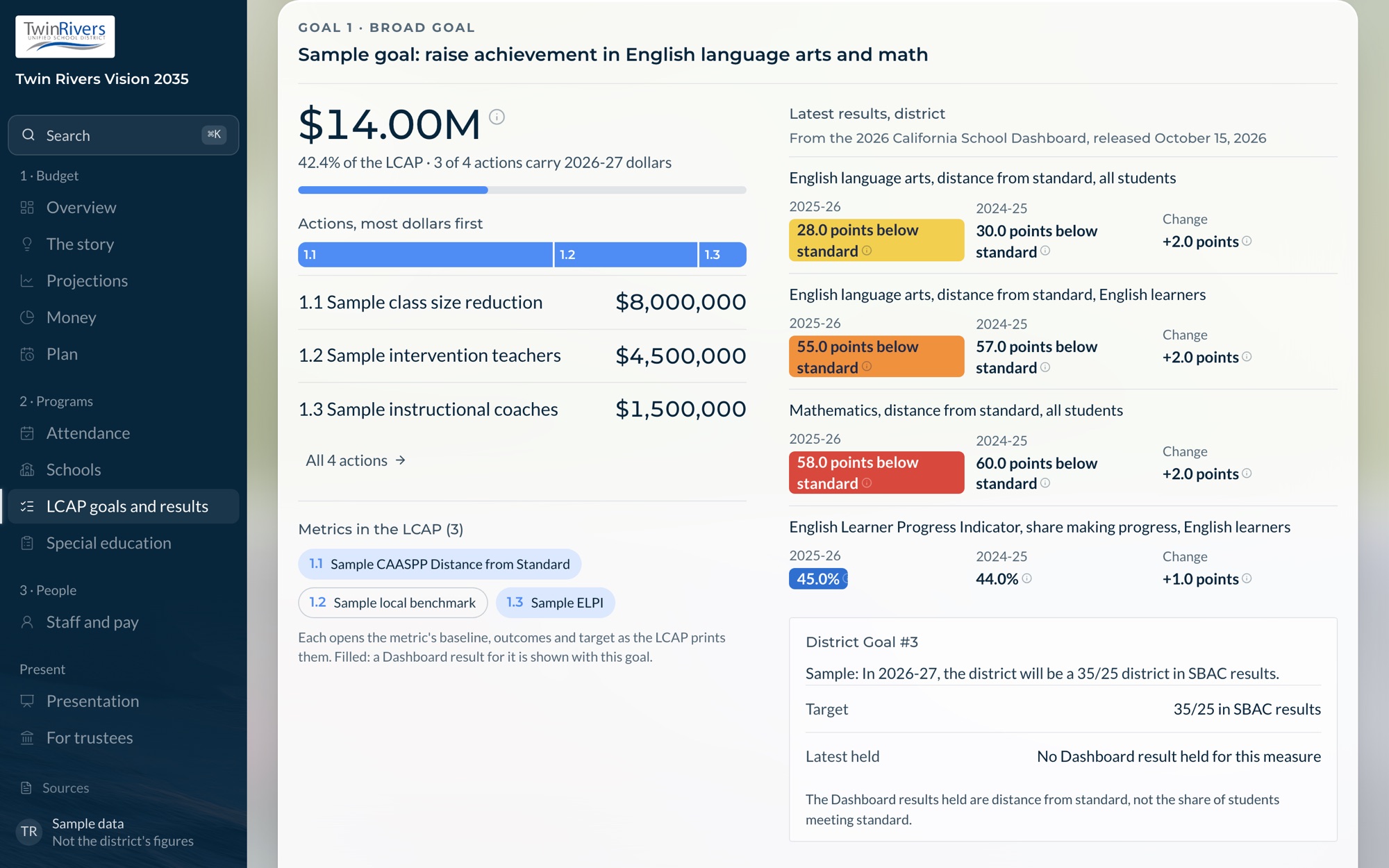Open the All 4 actions link
This screenshot has height=868, width=1389.
(356, 460)
